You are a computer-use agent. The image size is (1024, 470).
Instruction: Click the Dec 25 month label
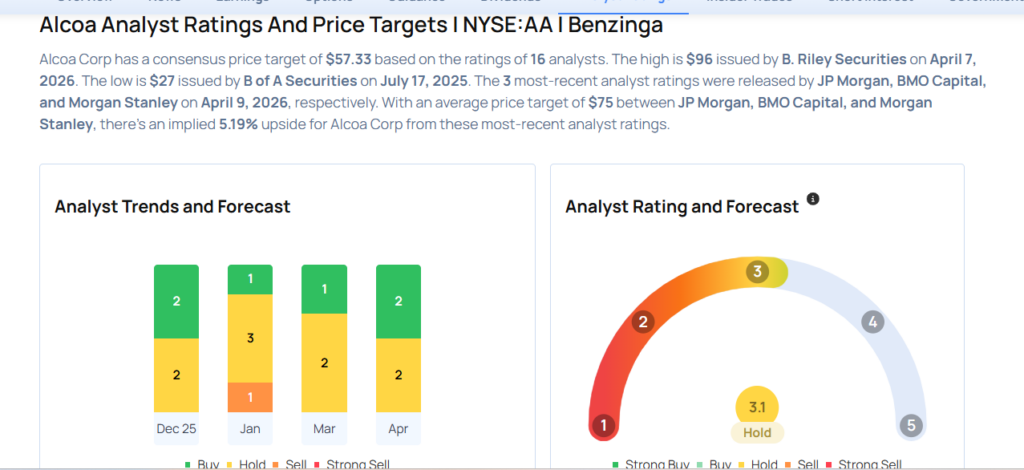coord(177,429)
